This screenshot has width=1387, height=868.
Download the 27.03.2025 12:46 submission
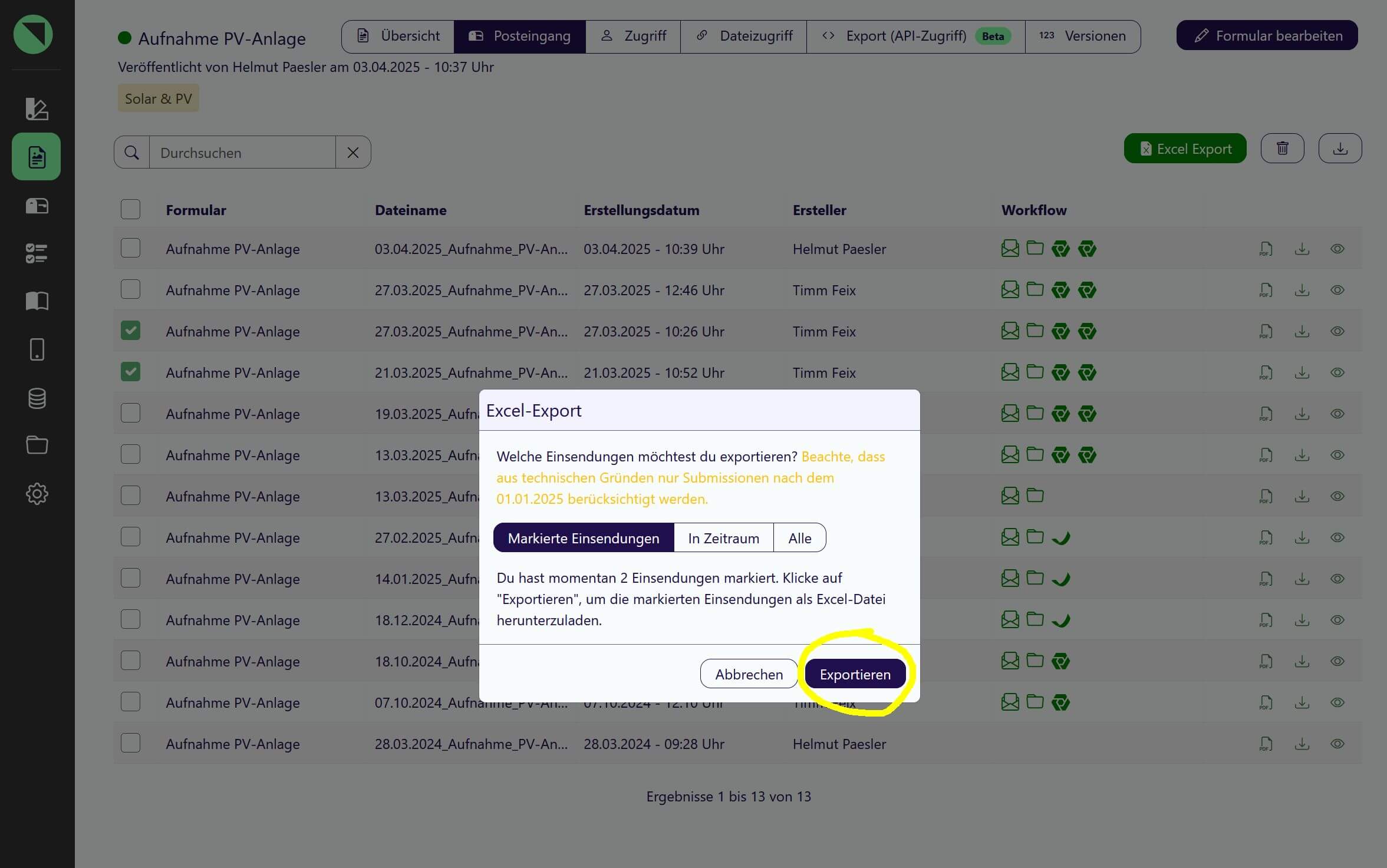(1302, 291)
